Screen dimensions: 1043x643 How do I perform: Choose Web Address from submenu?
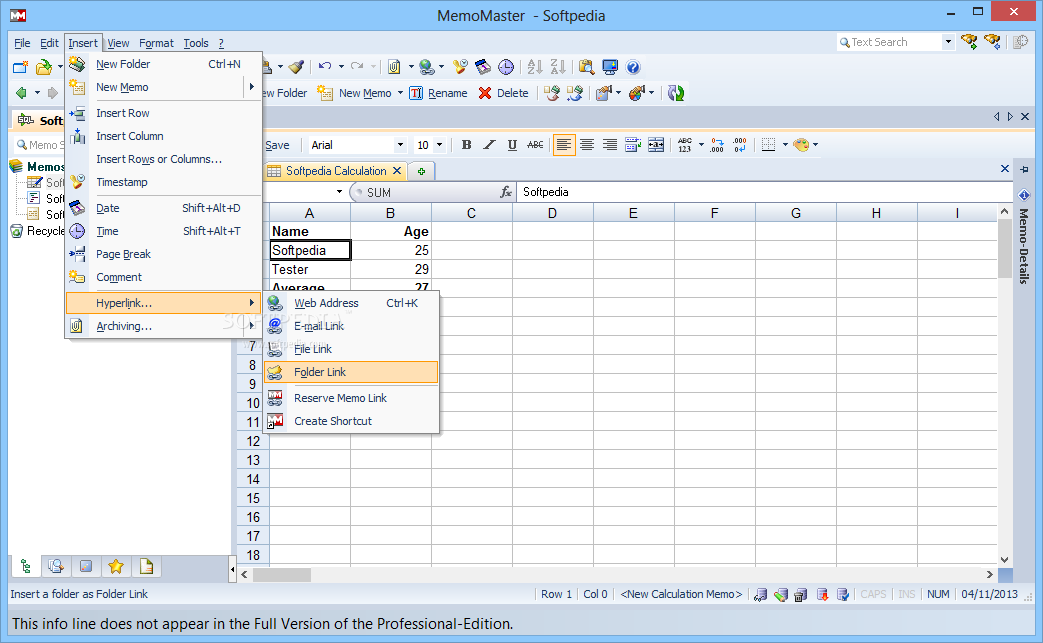351,303
